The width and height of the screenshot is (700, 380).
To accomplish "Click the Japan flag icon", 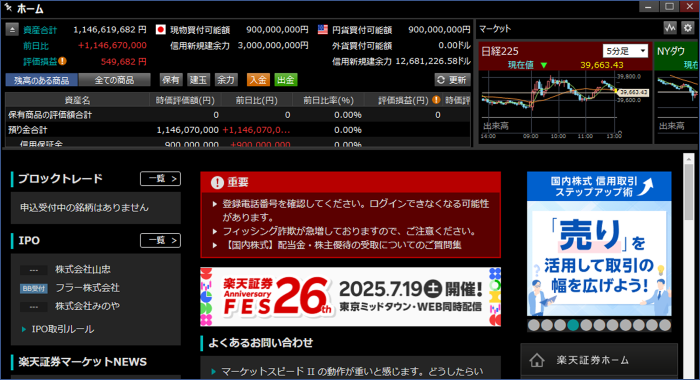I will (x=161, y=29).
